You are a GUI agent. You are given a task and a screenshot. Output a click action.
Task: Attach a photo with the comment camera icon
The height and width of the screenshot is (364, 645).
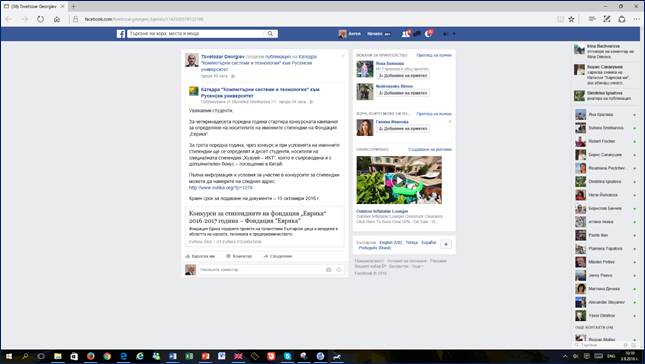(x=329, y=270)
